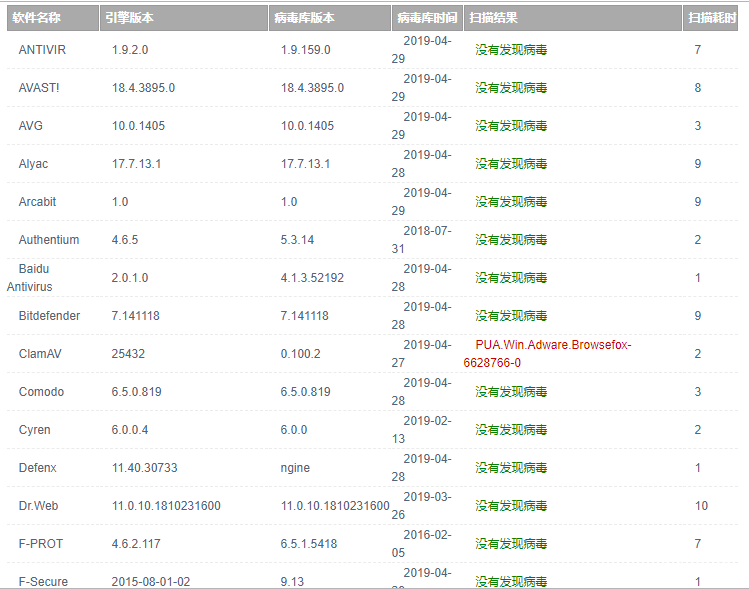Viewport: 749px width, 589px height.
Task: Click the 引擎版本 column header
Action: pos(183,18)
